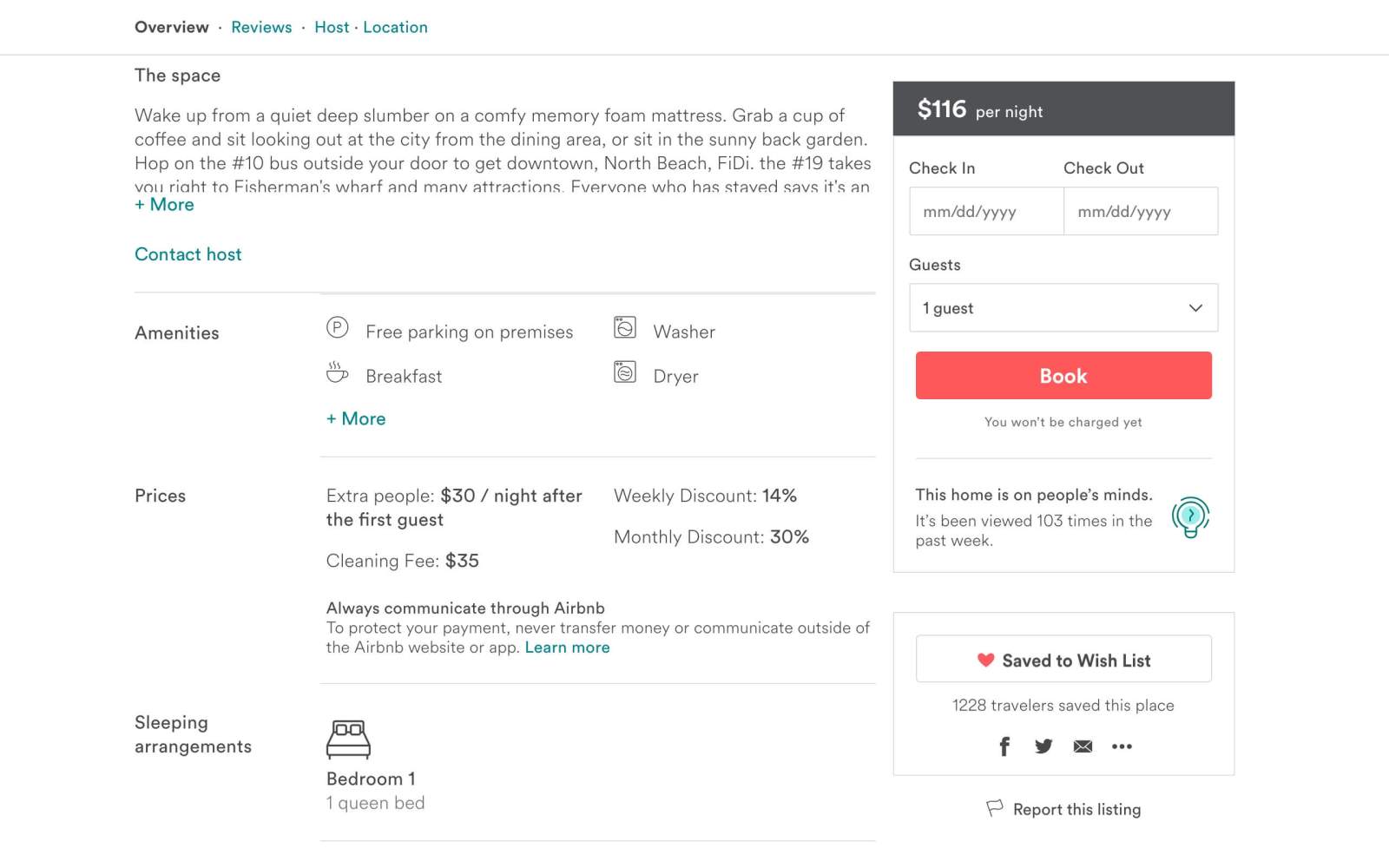The height and width of the screenshot is (868, 1389).
Task: Expand the space description with More
Action: coord(165,205)
